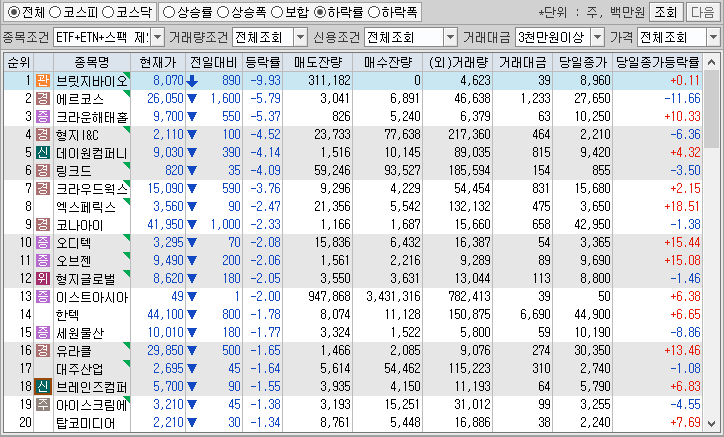Click the 경 badge next to 크라우드웍스
This screenshot has height=437, width=724.
coord(43,189)
